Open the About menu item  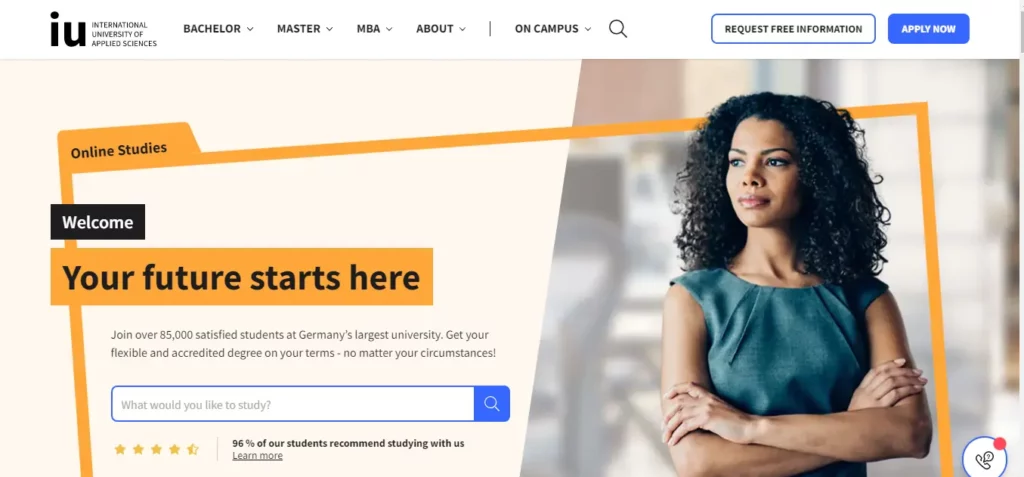tap(434, 29)
